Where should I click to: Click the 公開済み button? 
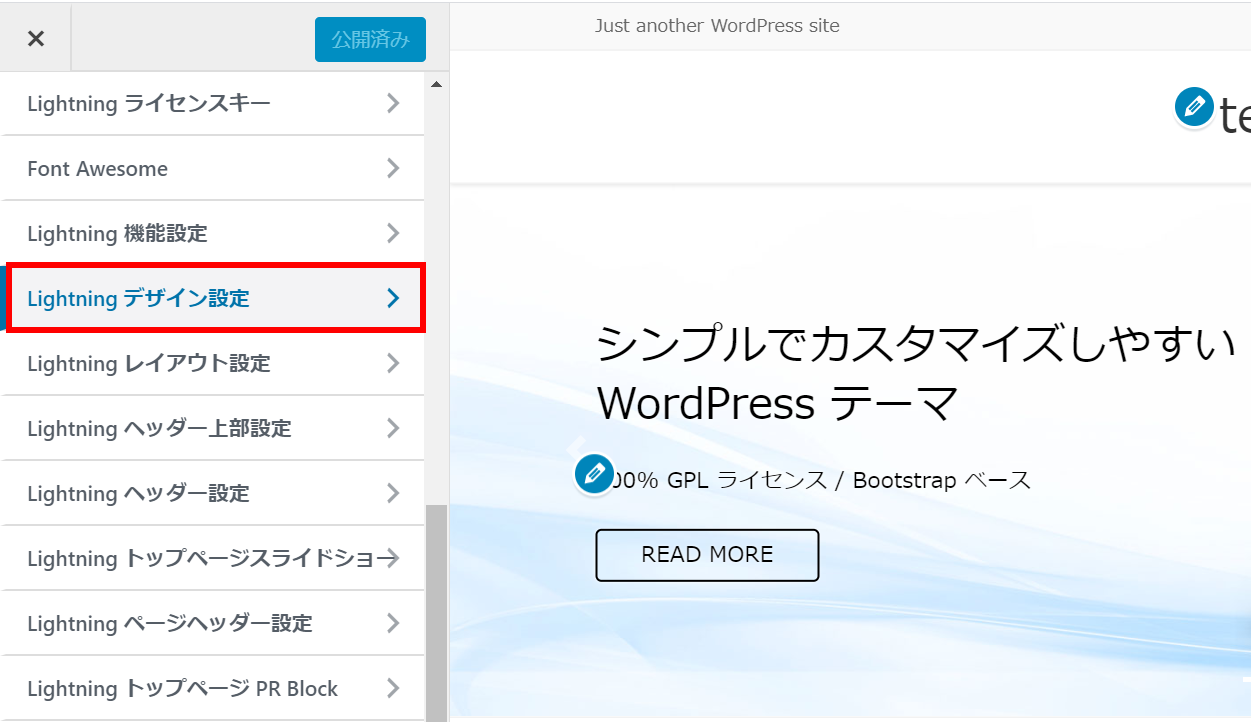click(370, 39)
